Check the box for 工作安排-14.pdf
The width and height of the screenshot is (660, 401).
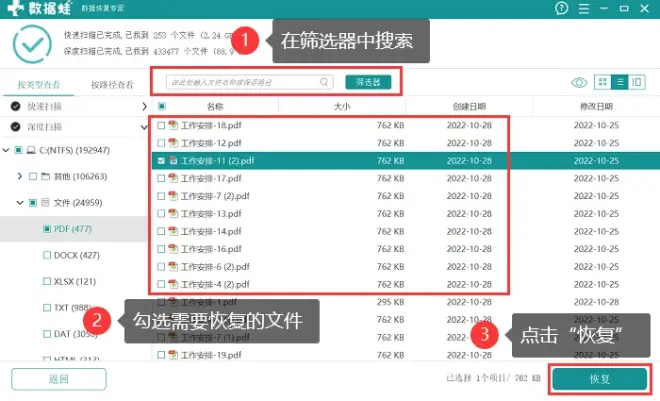coord(161,231)
